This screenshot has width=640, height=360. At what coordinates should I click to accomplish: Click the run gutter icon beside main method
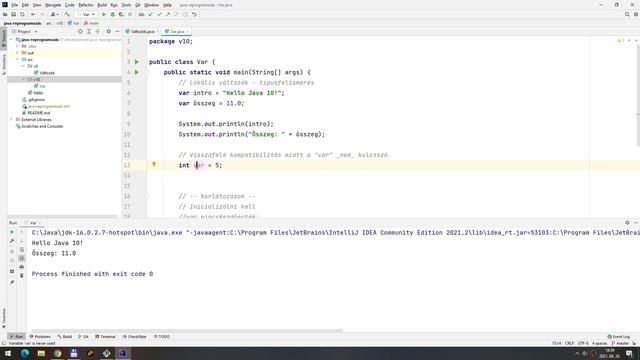[x=137, y=72]
